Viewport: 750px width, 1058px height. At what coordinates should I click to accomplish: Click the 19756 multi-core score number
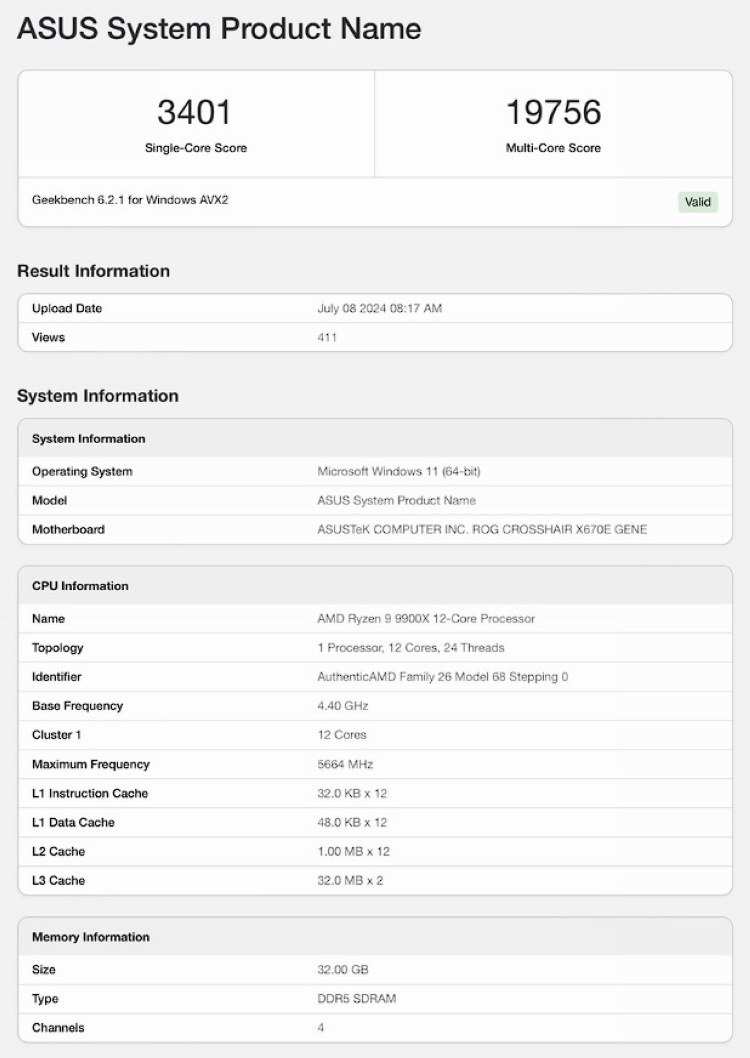(x=553, y=112)
